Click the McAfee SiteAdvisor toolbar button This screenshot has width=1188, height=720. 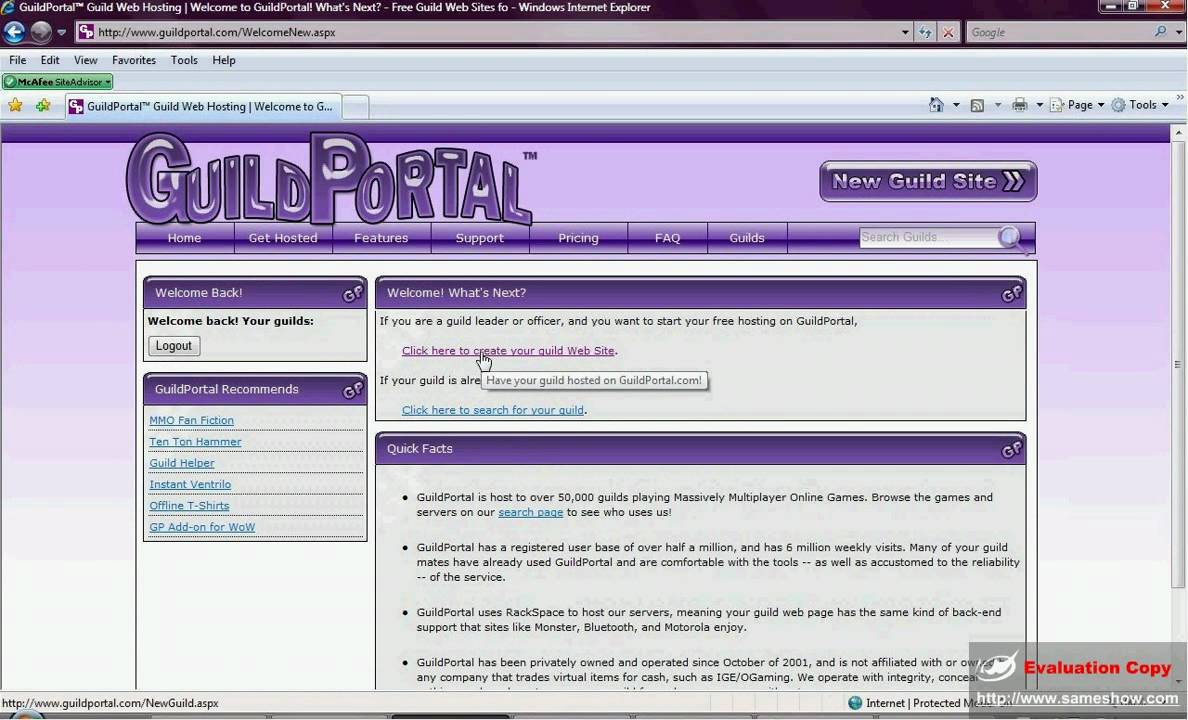coord(58,82)
